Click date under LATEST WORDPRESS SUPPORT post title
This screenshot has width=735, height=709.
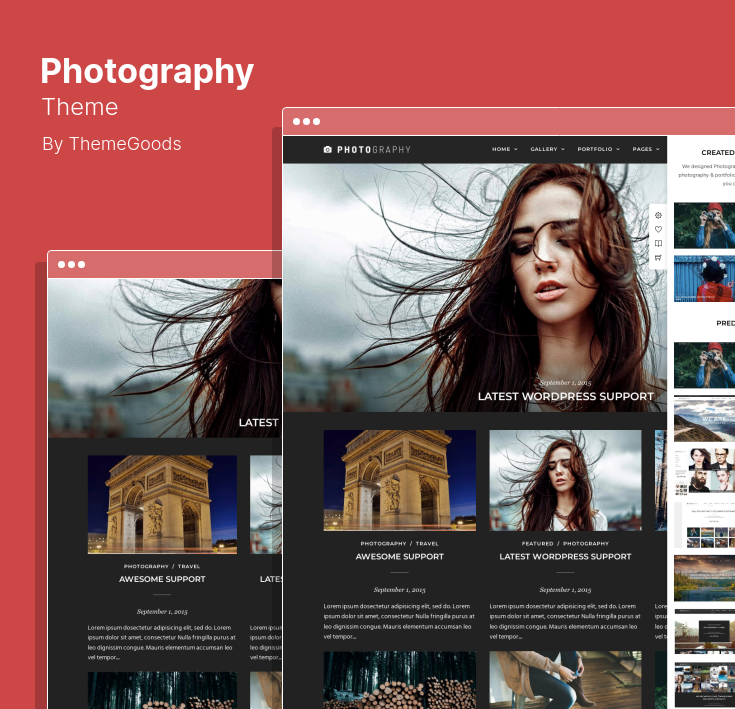[565, 590]
